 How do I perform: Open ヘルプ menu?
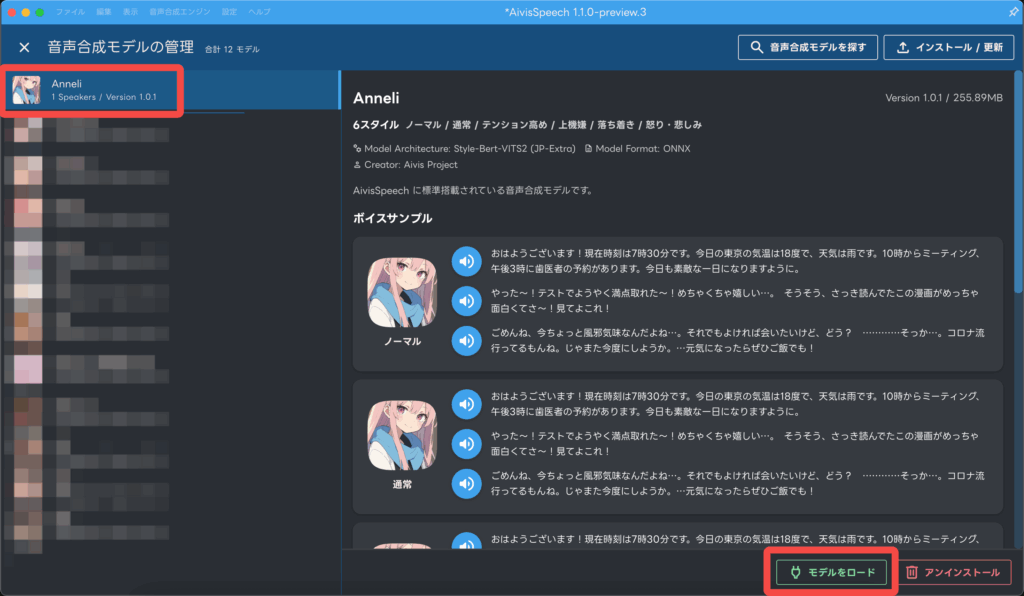[x=259, y=12]
